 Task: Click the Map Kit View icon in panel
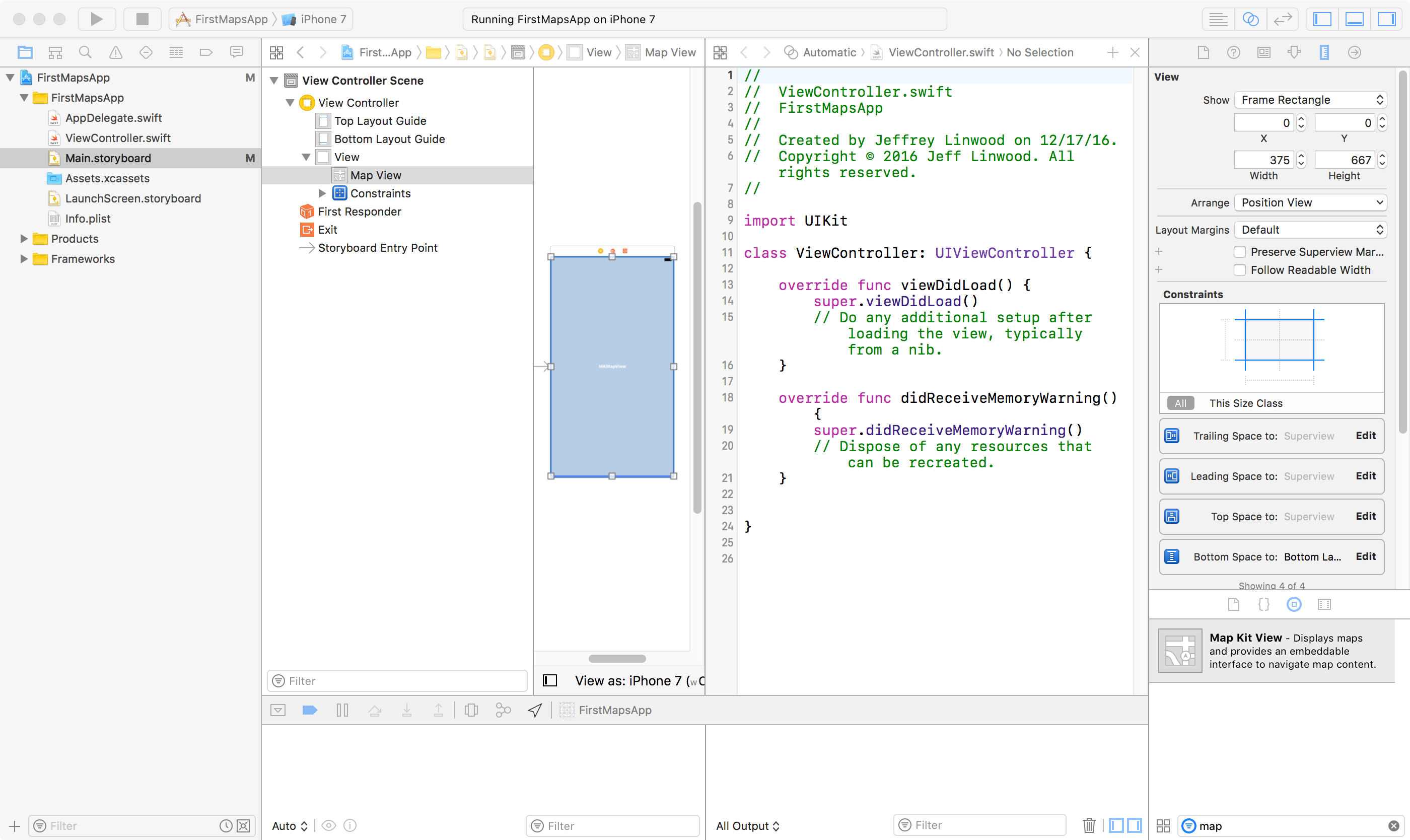[1180, 651]
